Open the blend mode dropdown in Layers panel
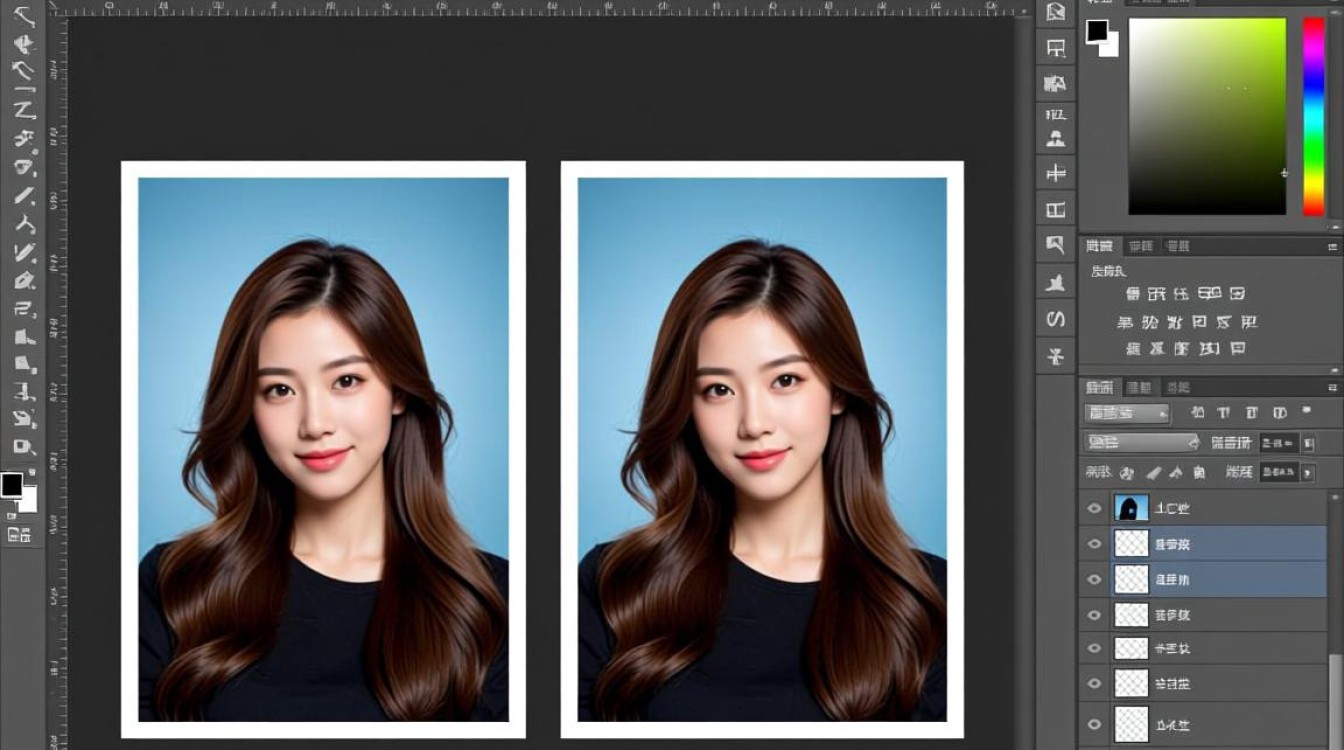Viewport: 1344px width, 750px height. [1141, 442]
